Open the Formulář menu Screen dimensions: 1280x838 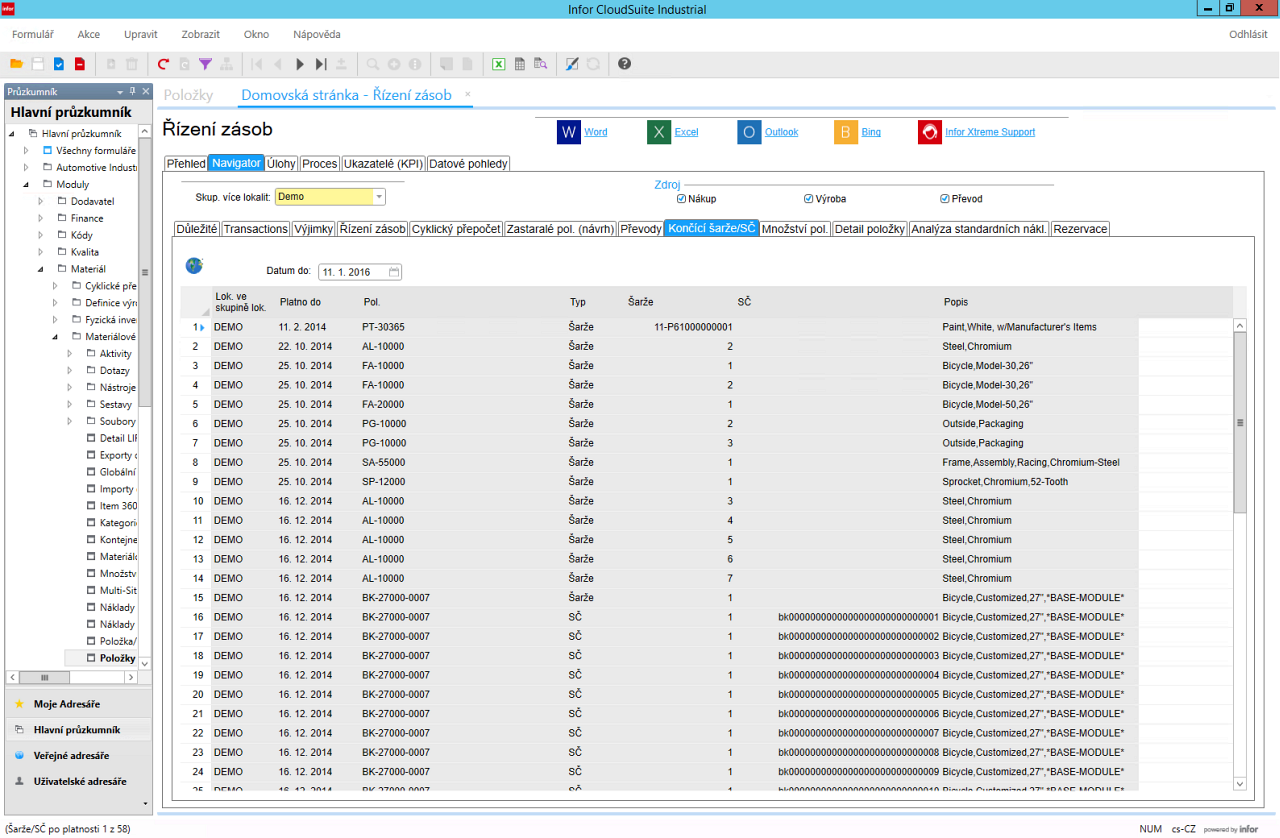tap(33, 34)
